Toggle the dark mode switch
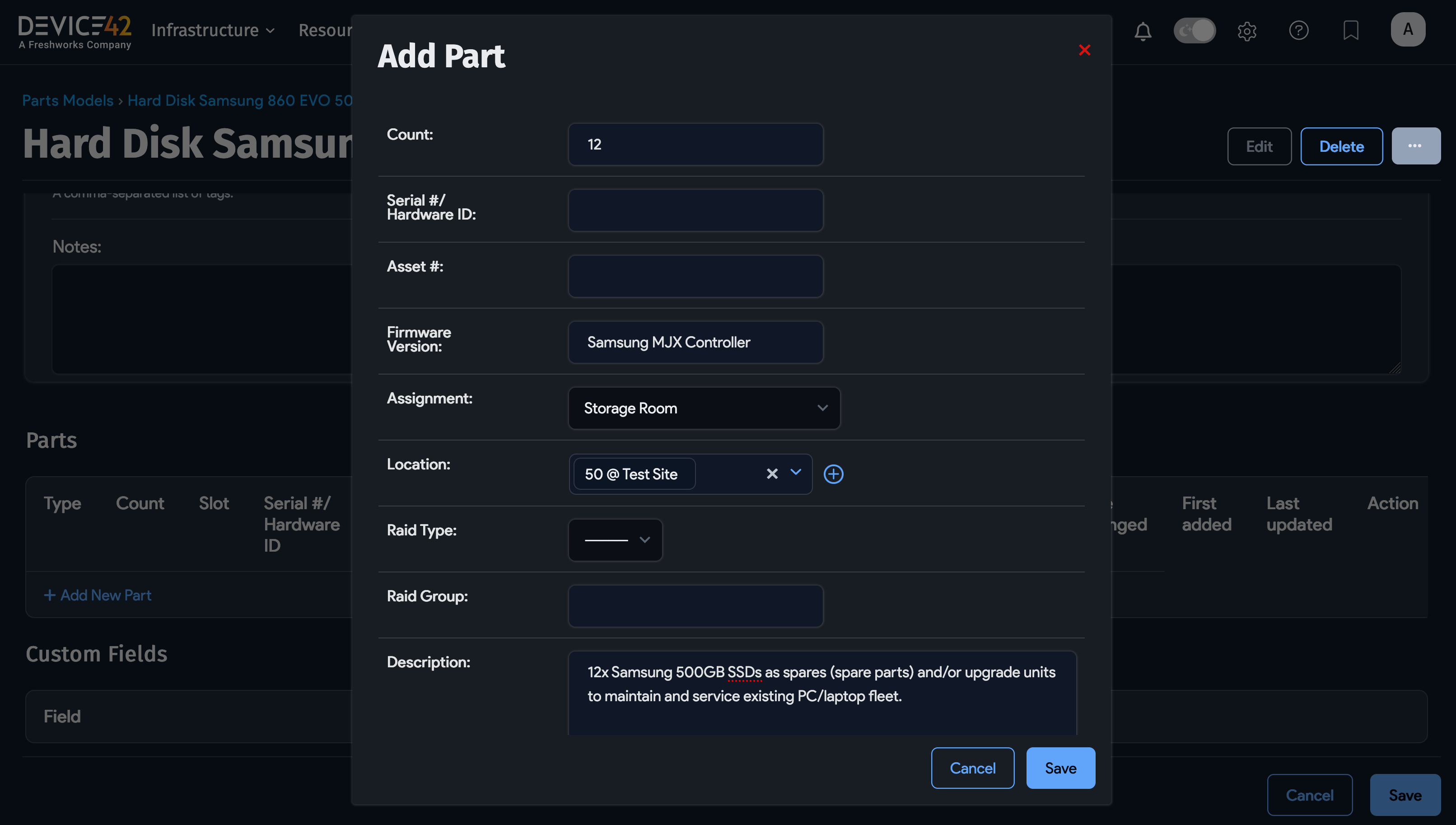Image resolution: width=1456 pixels, height=825 pixels. (x=1195, y=31)
